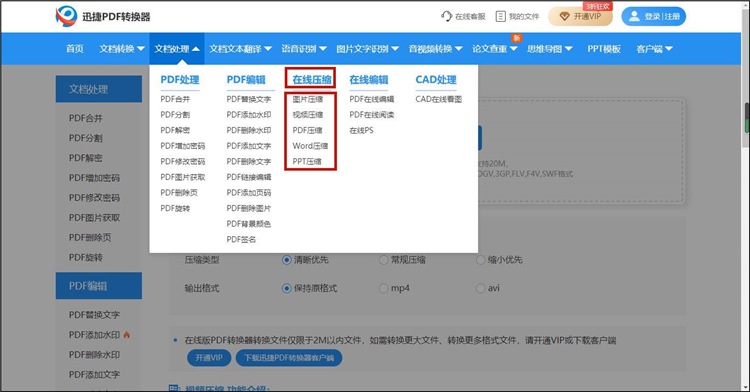The image size is (750, 392).
Task: Open sidebar PDF添加水印 with flame icon
Action: click(99, 335)
